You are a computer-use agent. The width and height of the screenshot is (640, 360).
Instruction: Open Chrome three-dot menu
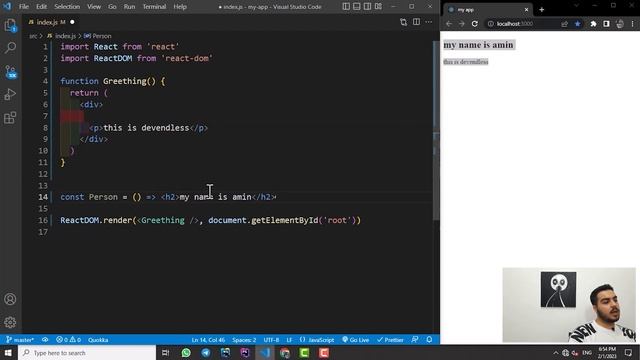[x=633, y=24]
